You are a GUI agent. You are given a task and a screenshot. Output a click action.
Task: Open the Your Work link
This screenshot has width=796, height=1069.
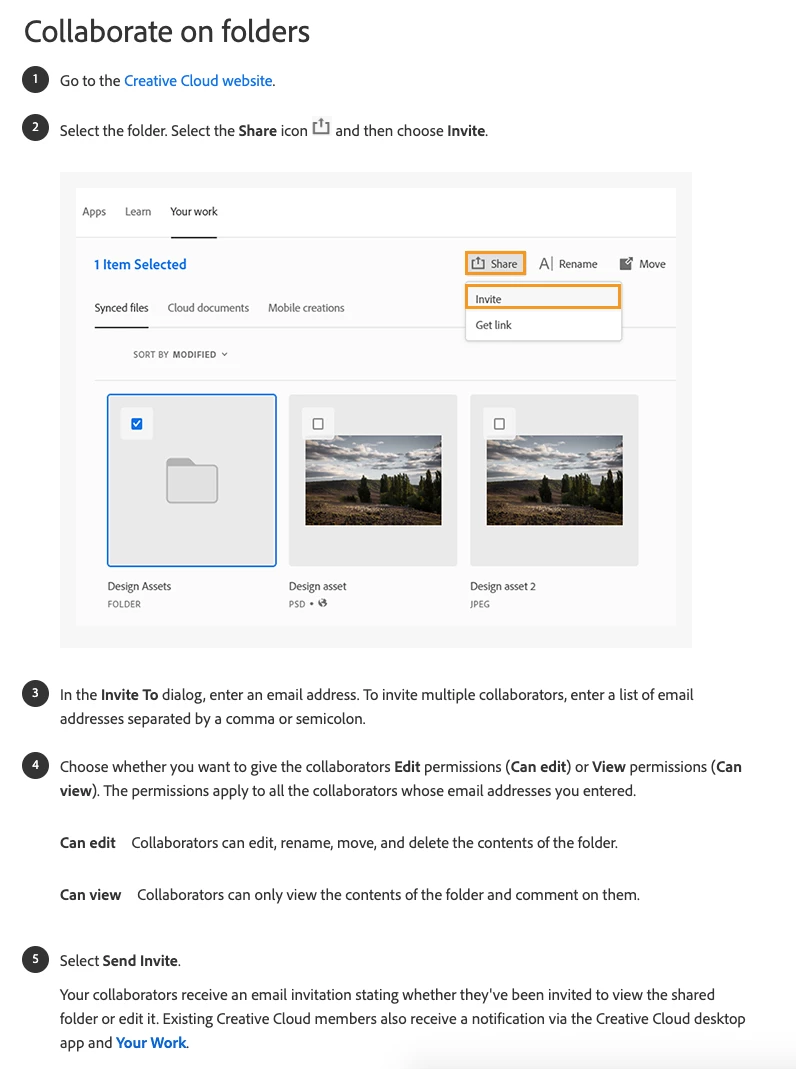coord(151,1042)
